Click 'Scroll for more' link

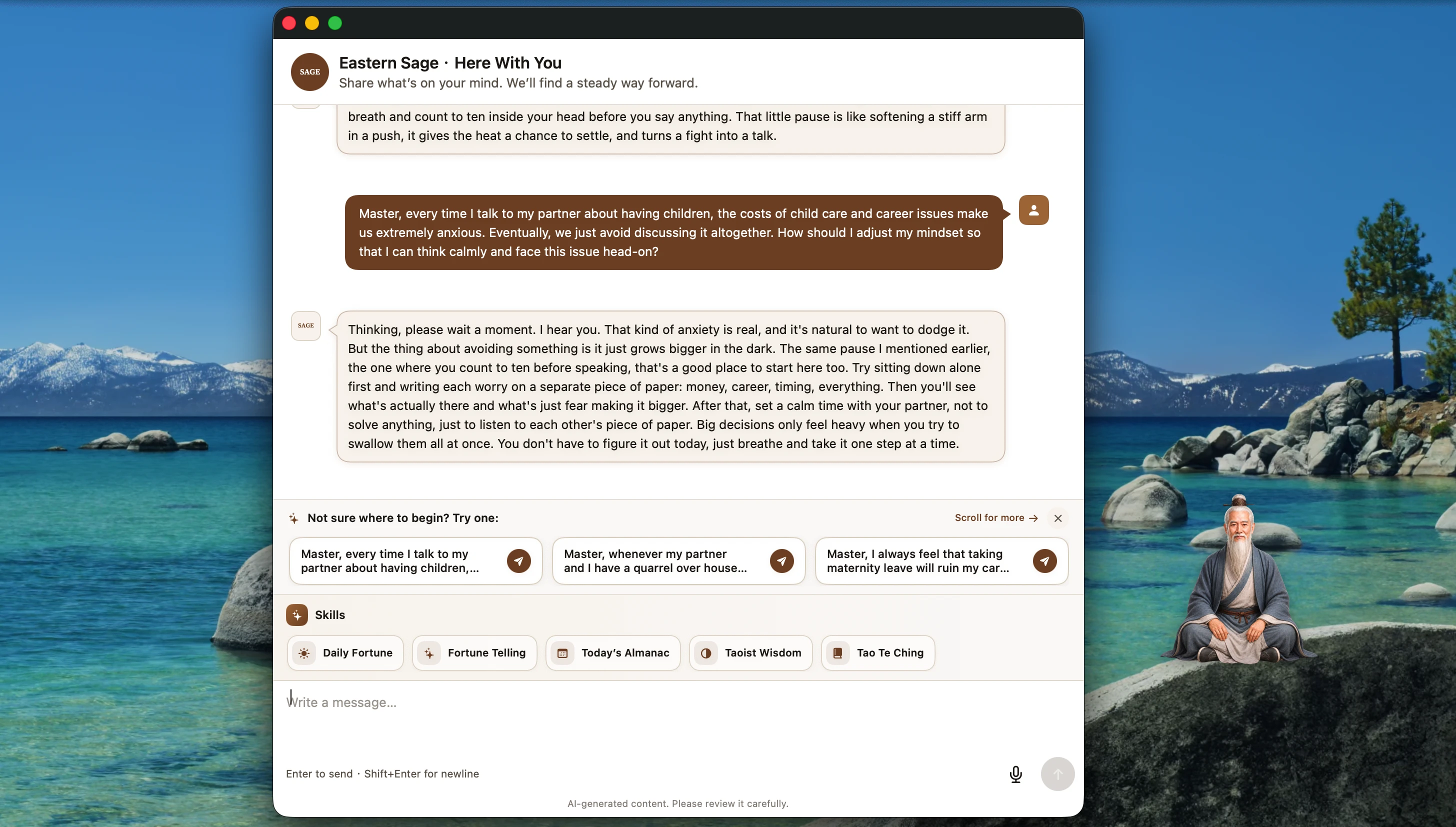pos(996,518)
